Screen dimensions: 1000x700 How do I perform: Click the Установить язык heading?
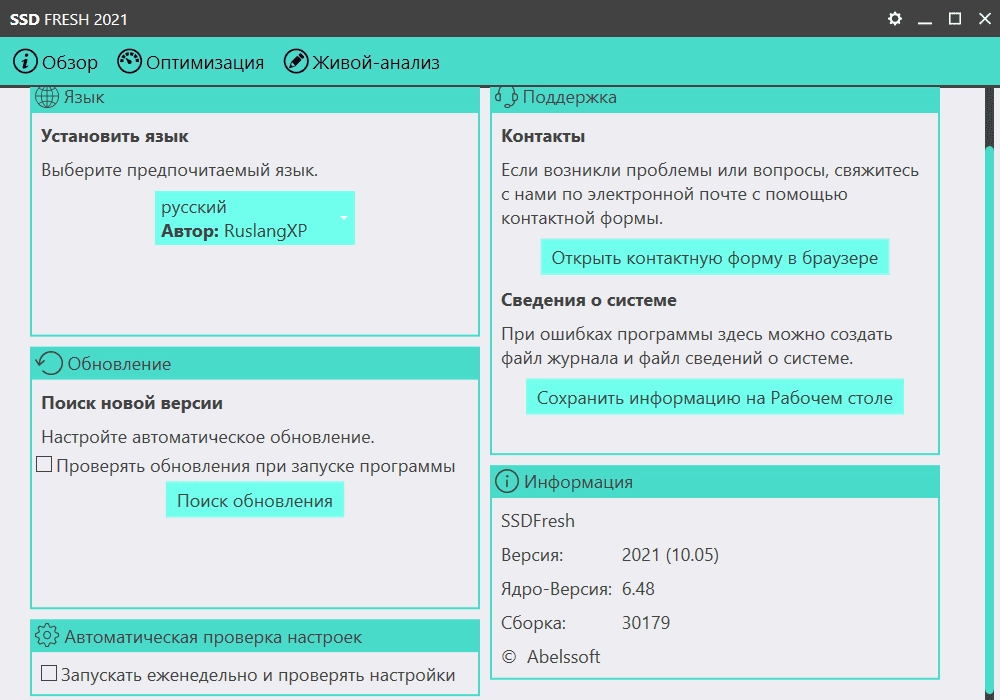pyautogui.click(x=115, y=136)
